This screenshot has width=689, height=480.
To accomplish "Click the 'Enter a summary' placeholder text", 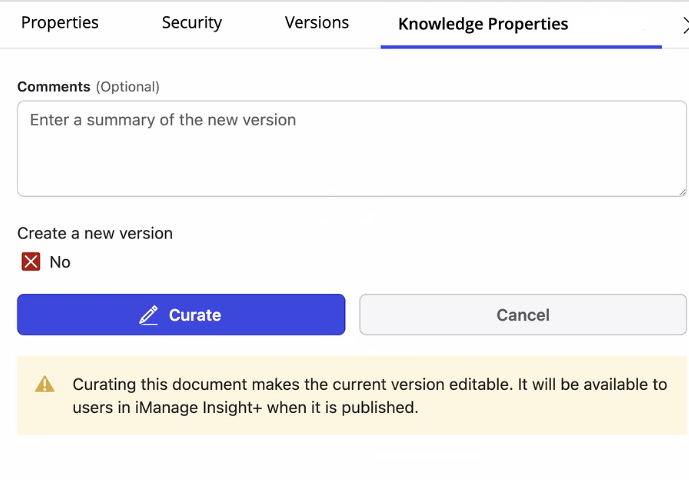I will pyautogui.click(x=163, y=120).
